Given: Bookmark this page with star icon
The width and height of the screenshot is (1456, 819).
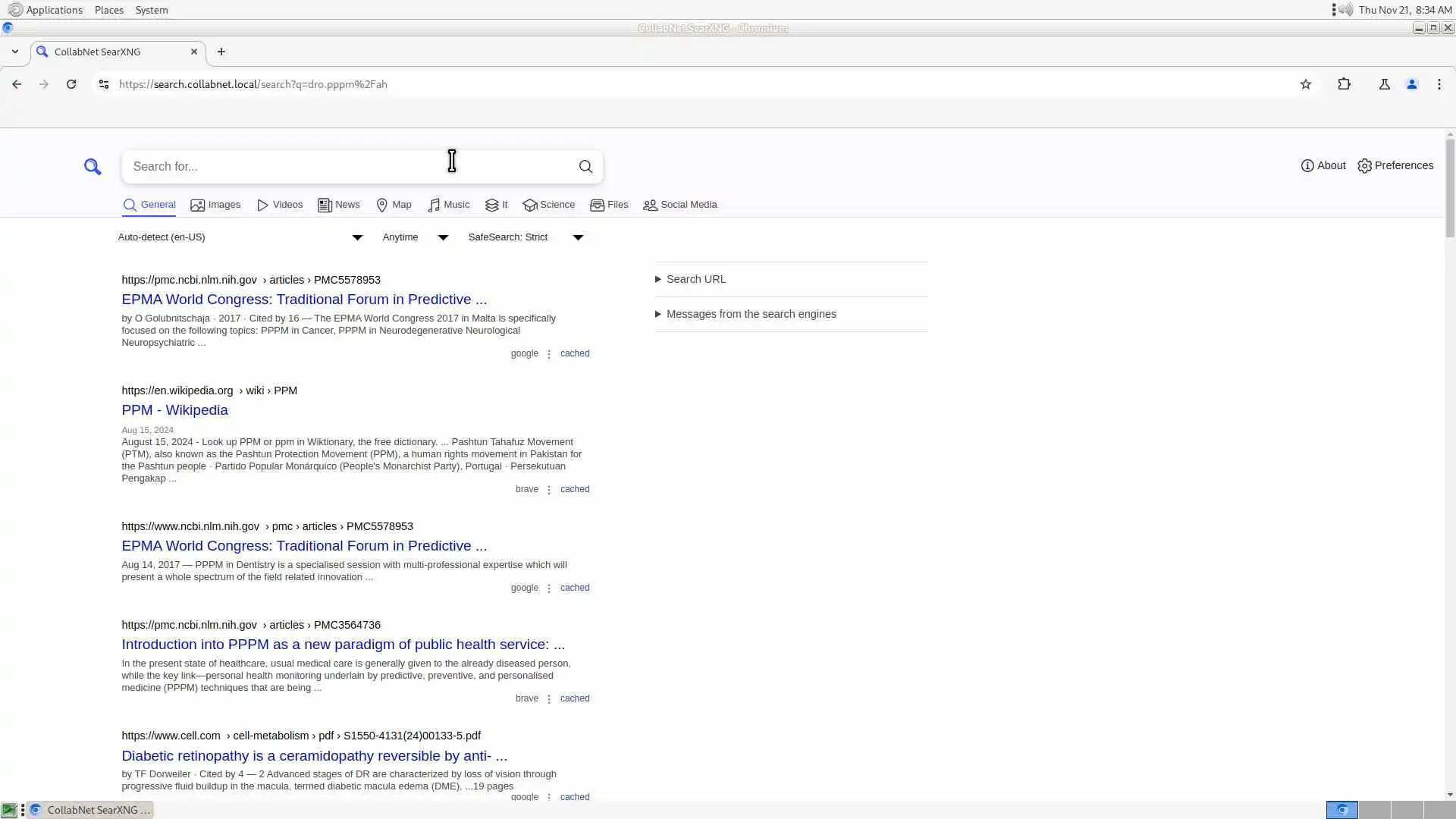Looking at the screenshot, I should [1305, 84].
